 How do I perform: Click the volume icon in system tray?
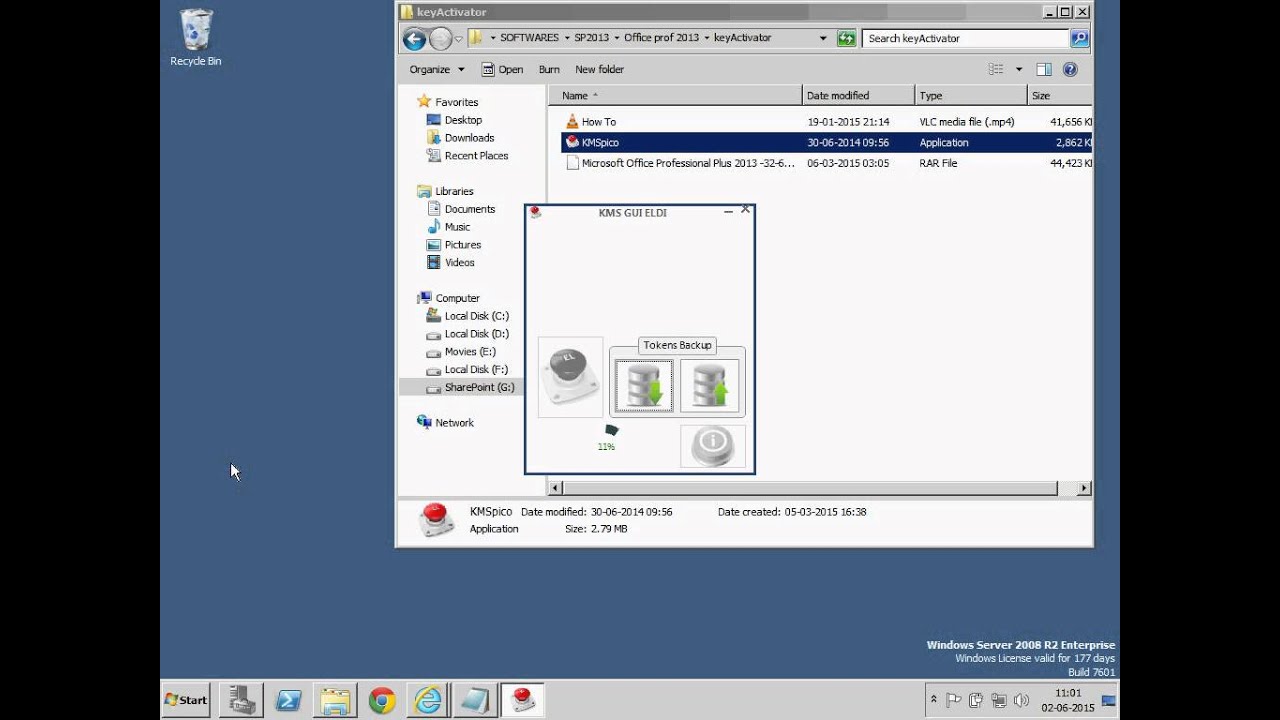[x=1020, y=700]
